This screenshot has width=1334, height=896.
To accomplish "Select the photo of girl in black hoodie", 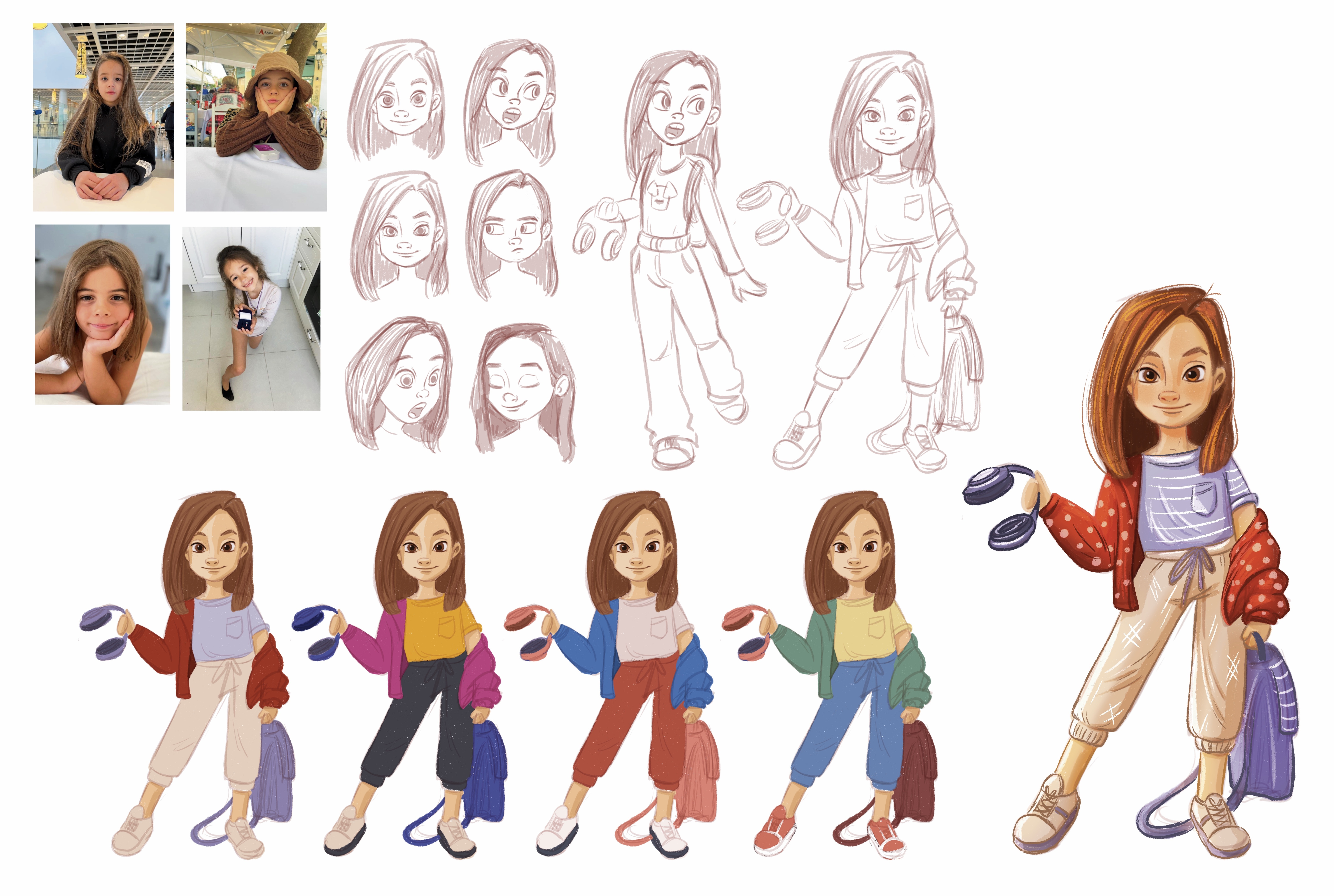I will click(103, 117).
